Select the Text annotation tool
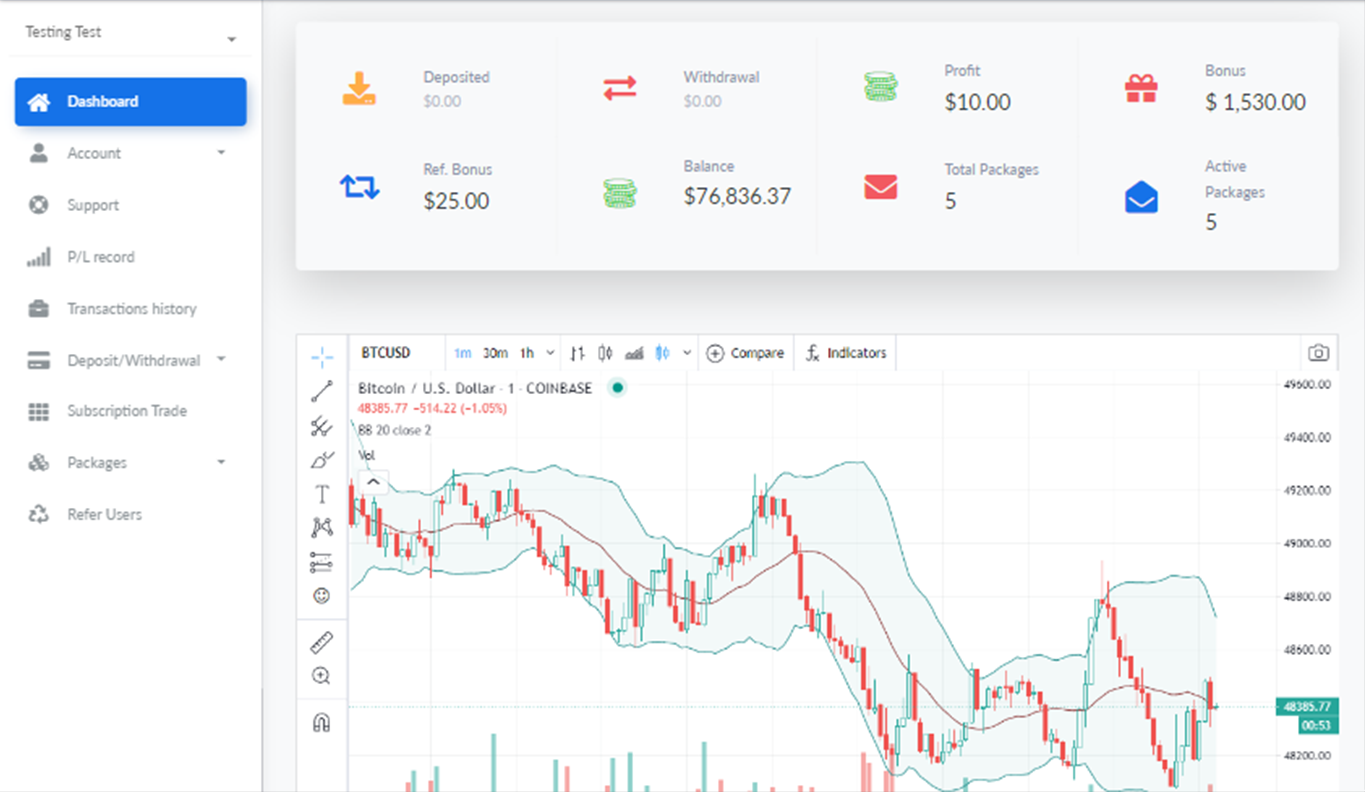This screenshot has height=792, width=1371. tap(321, 494)
